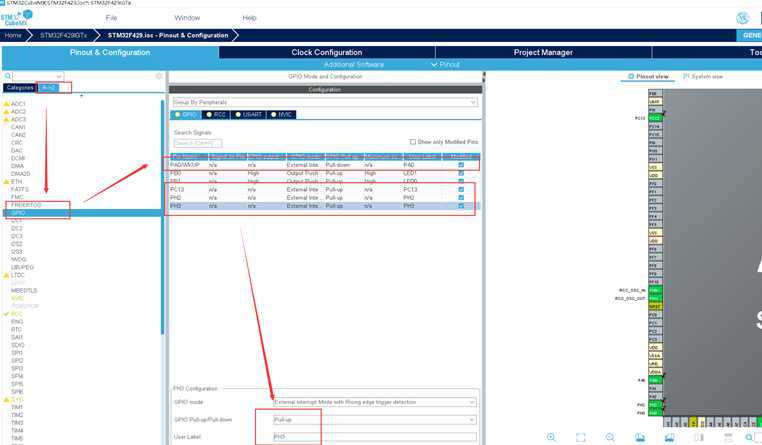Image resolution: width=762 pixels, height=445 pixels.
Task: Click into the Search Signals field
Action: [198, 143]
